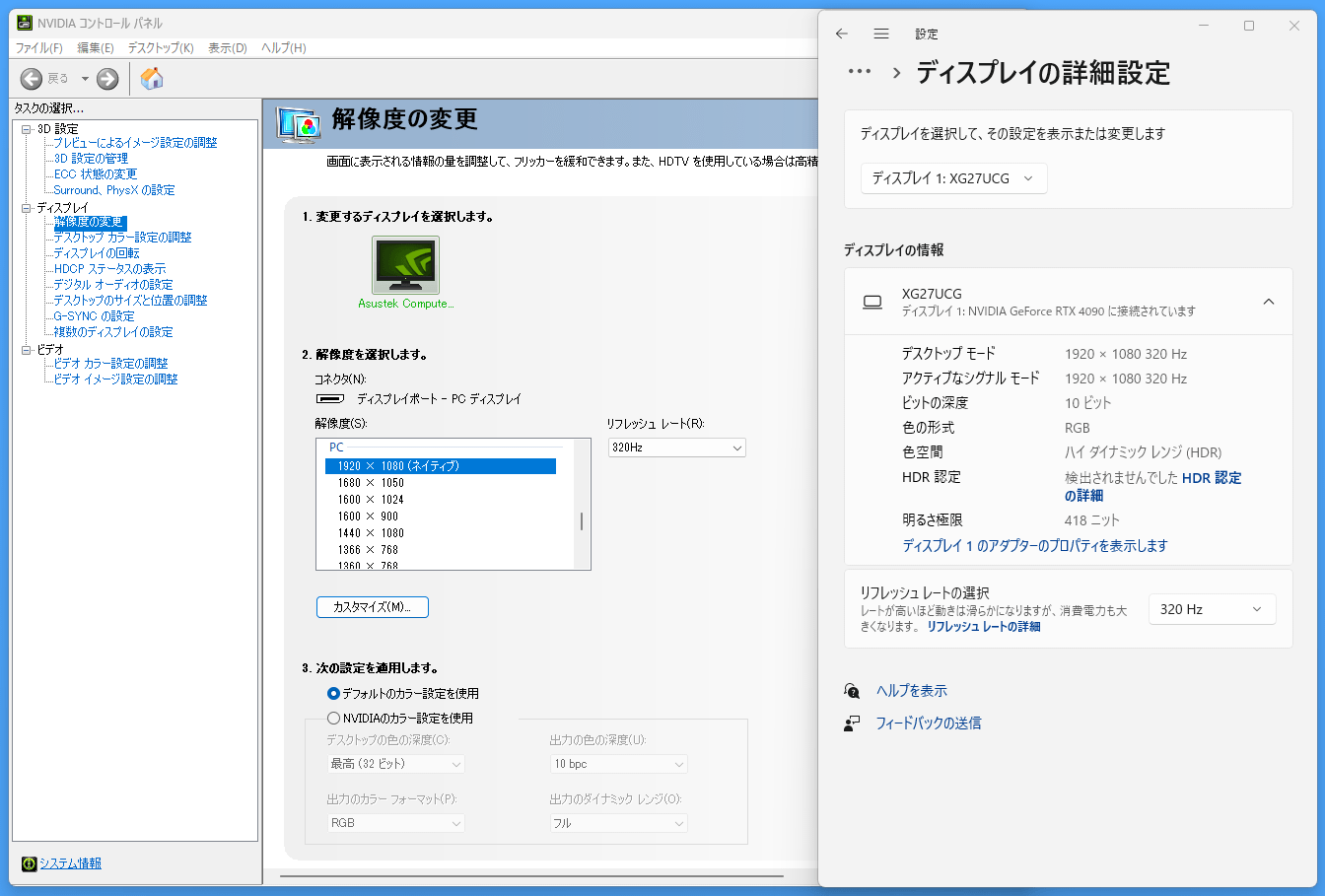Image resolution: width=1325 pixels, height=896 pixels.
Task: Open the 出力のダイナミック レンジ dropdown
Action: tap(619, 823)
